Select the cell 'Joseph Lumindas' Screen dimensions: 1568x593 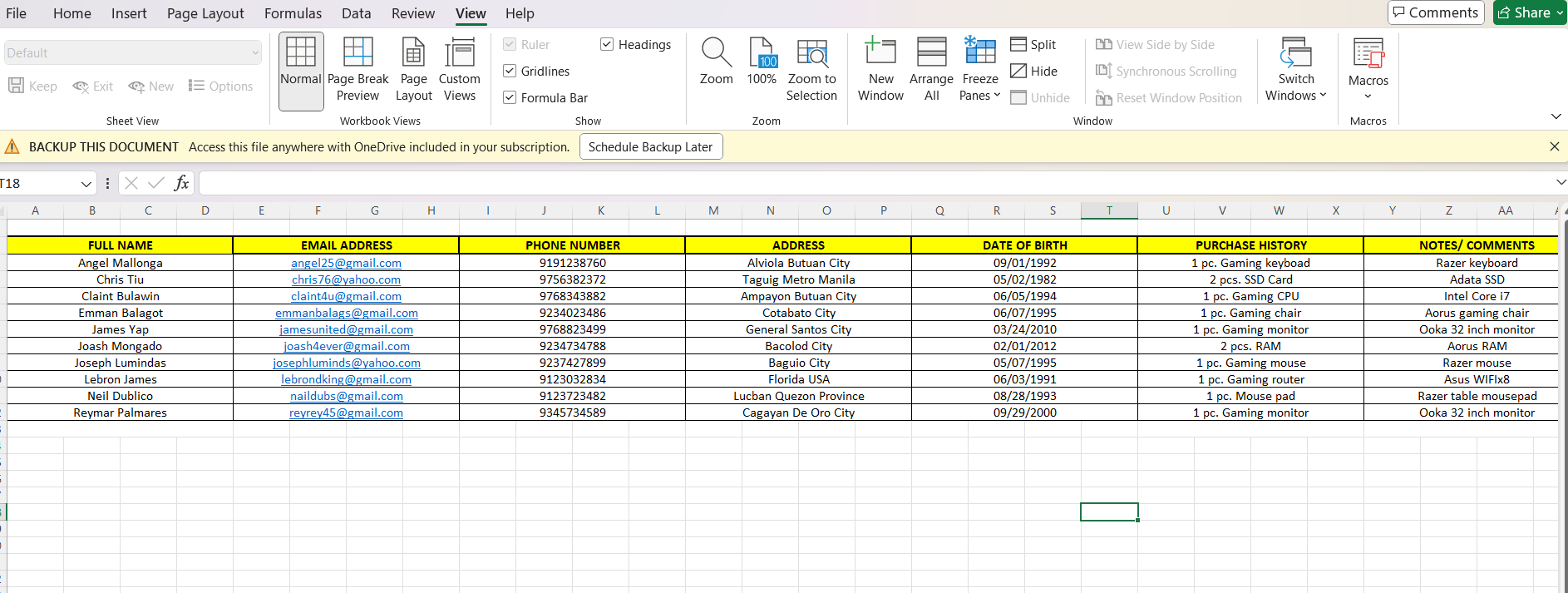coord(121,363)
